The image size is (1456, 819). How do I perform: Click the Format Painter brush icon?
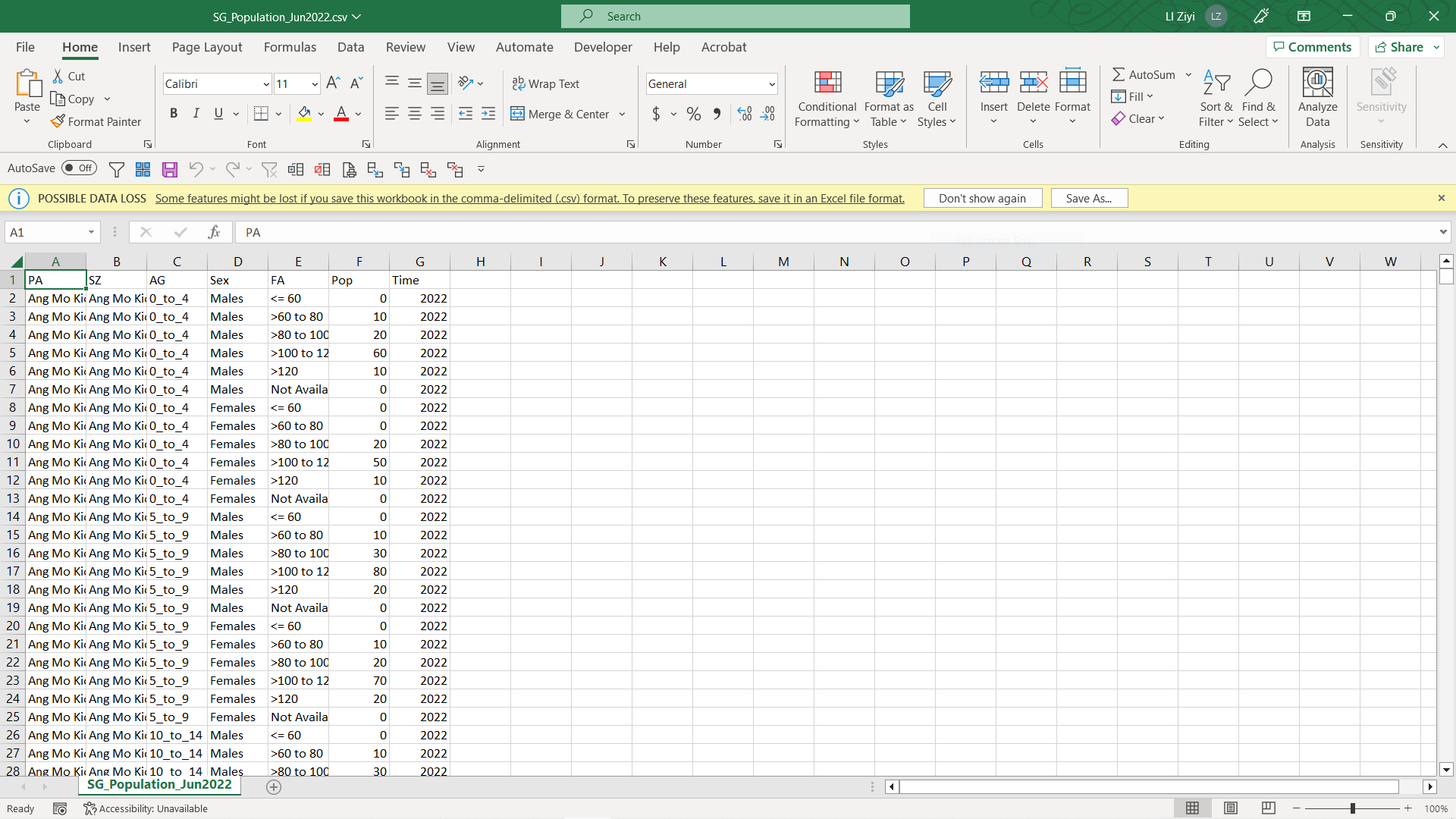click(58, 121)
